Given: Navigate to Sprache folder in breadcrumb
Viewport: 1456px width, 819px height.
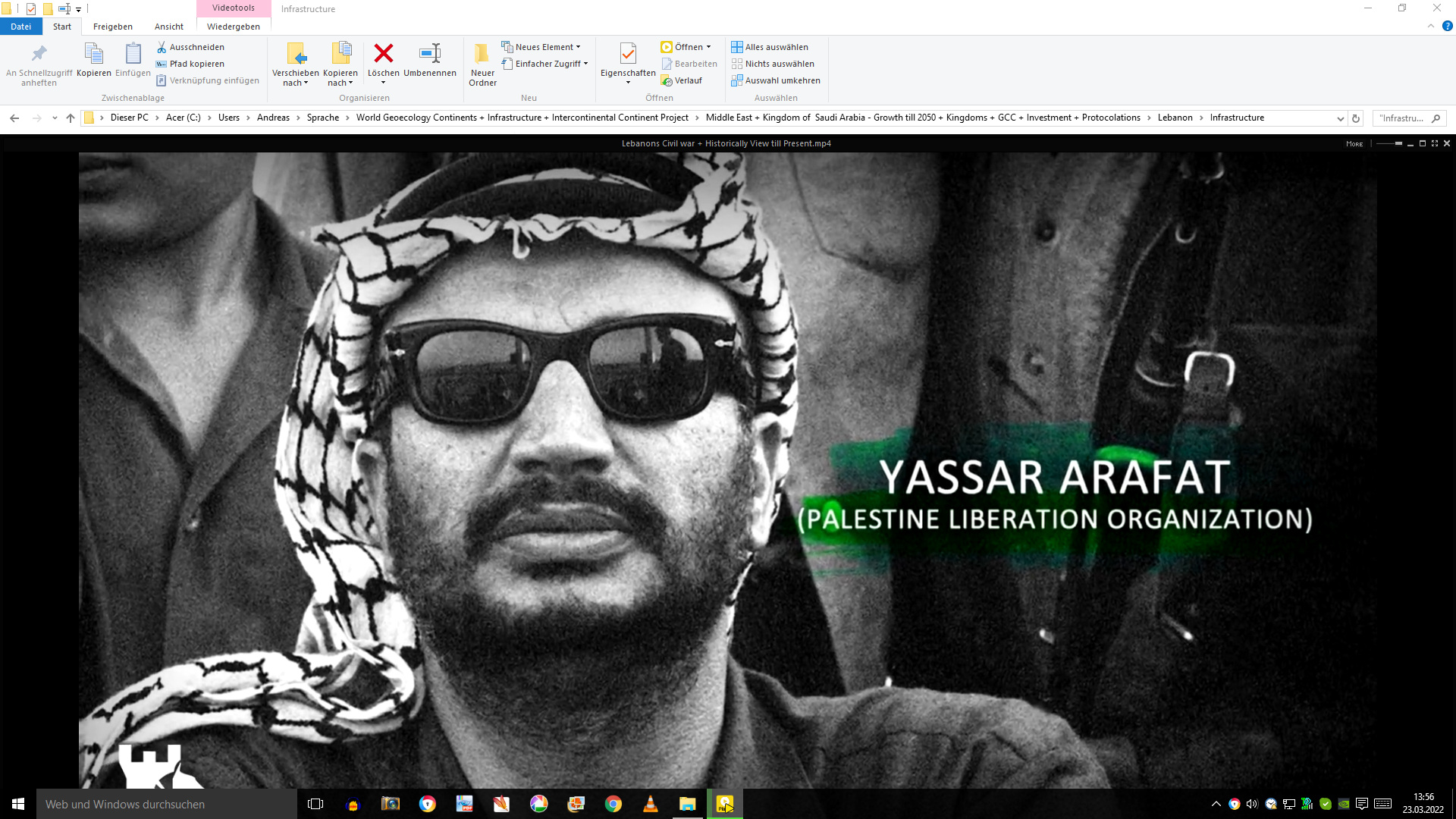Looking at the screenshot, I should (323, 118).
